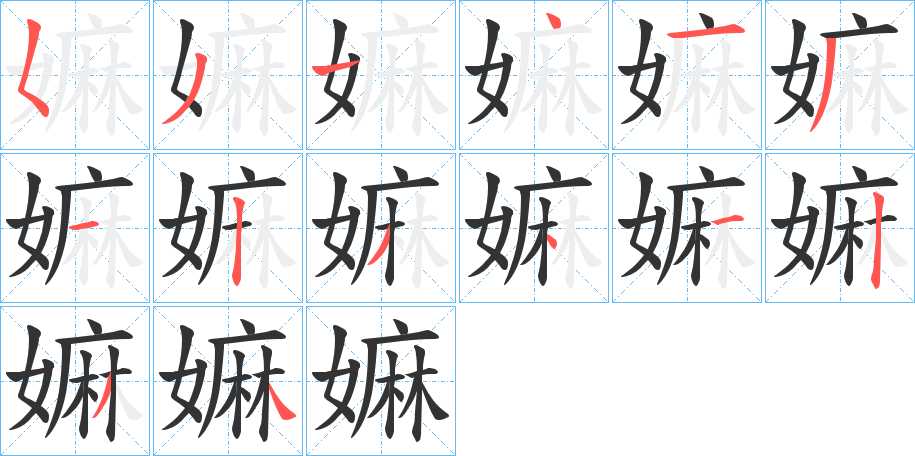Select panel showing red 广 left-falling stroke

point(840,75)
